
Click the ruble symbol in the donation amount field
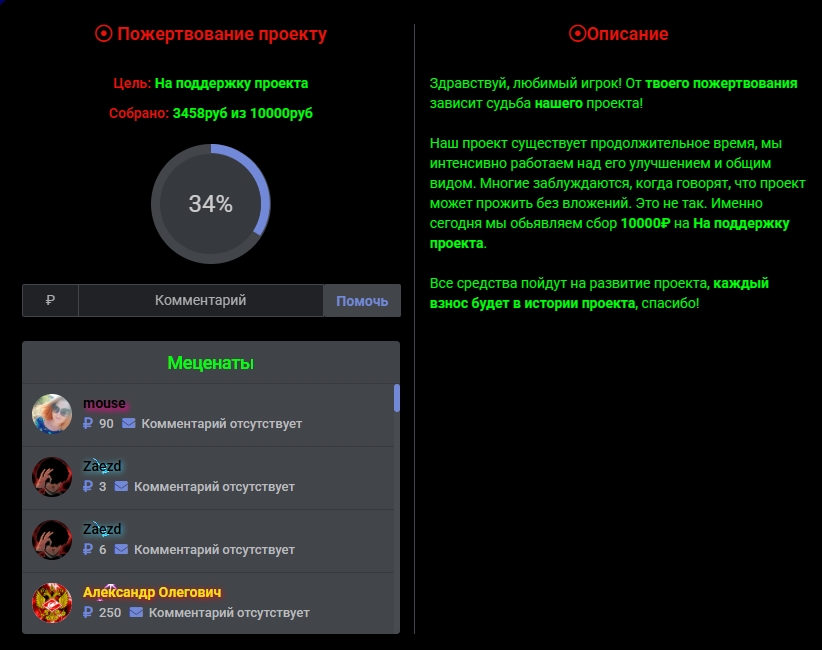click(50, 300)
